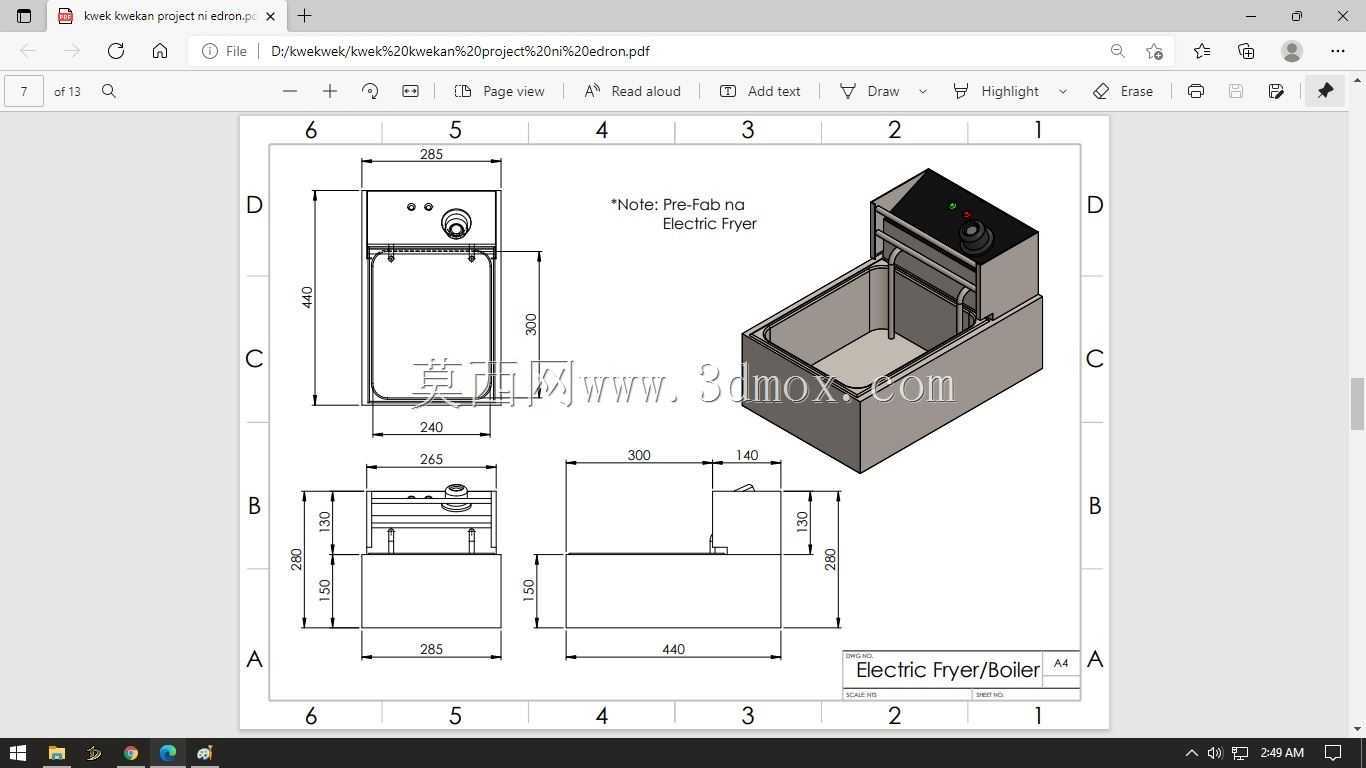Go forward to the next page

coord(71,51)
